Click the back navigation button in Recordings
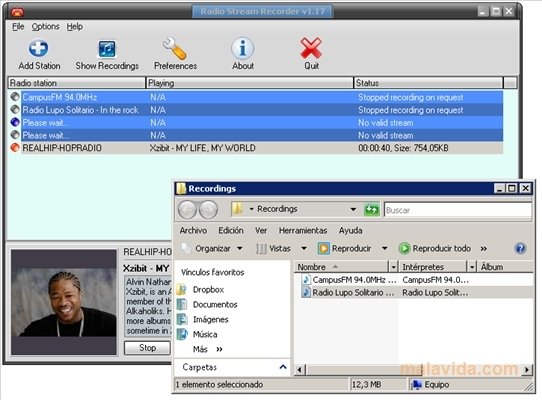The height and width of the screenshot is (400, 542). tap(187, 210)
